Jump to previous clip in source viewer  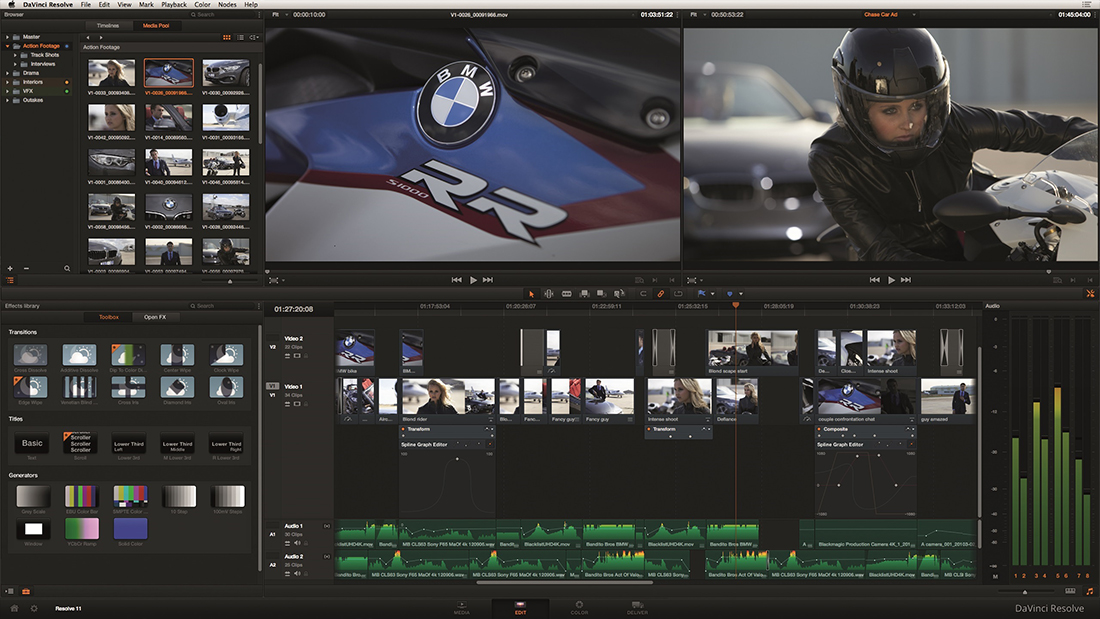pos(457,280)
